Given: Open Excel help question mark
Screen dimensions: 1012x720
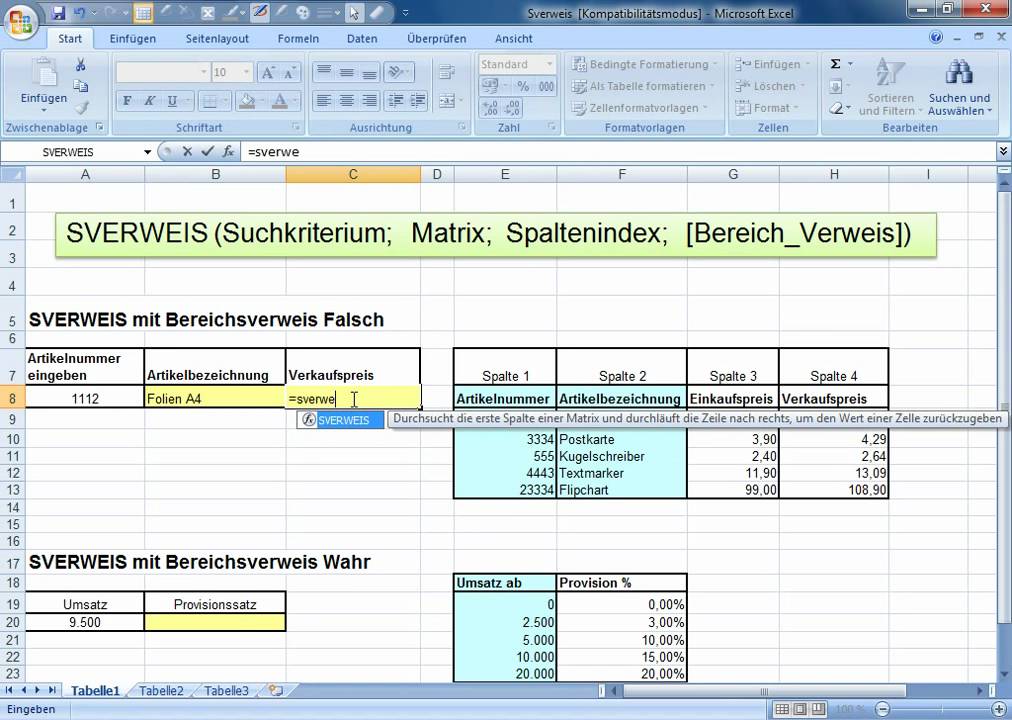Looking at the screenshot, I should pos(936,37).
